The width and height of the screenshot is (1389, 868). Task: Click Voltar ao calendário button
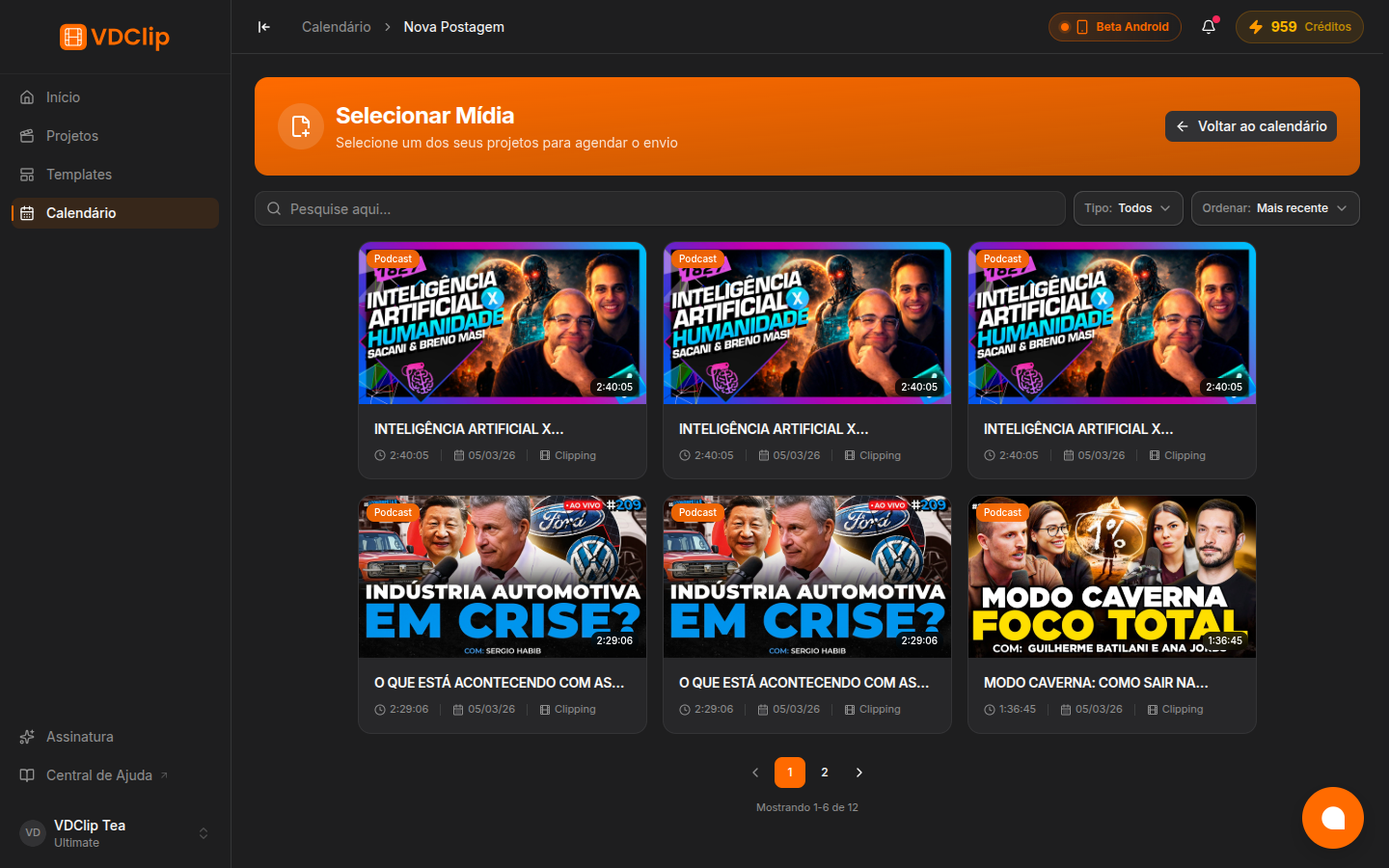coord(1251,126)
